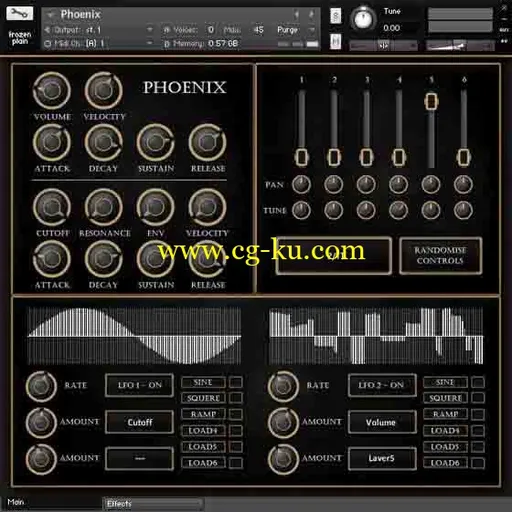Toggle the LFO 1 - ON button
512x512 pixels.
click(140, 385)
